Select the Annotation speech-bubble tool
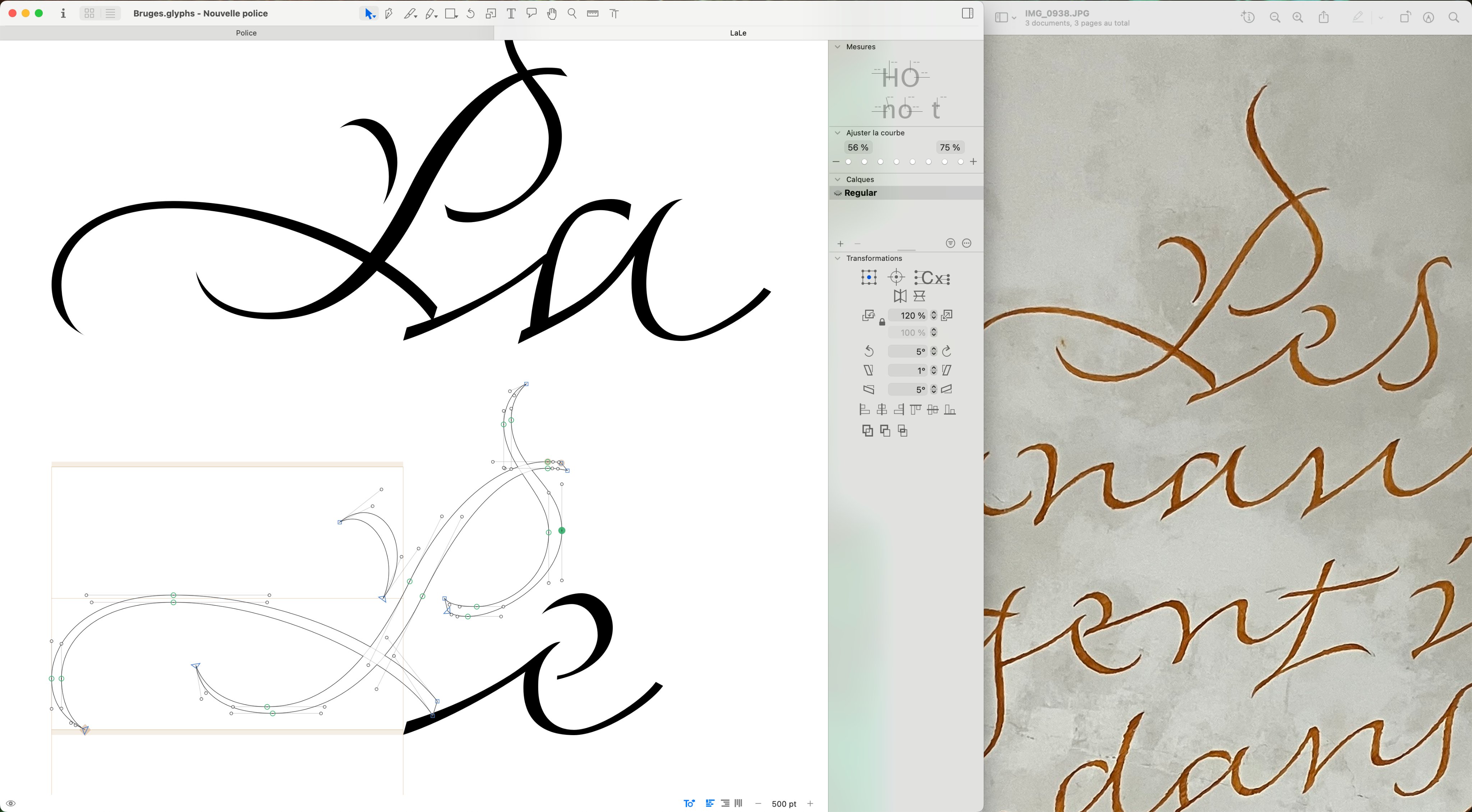1472x812 pixels. pos(532,14)
